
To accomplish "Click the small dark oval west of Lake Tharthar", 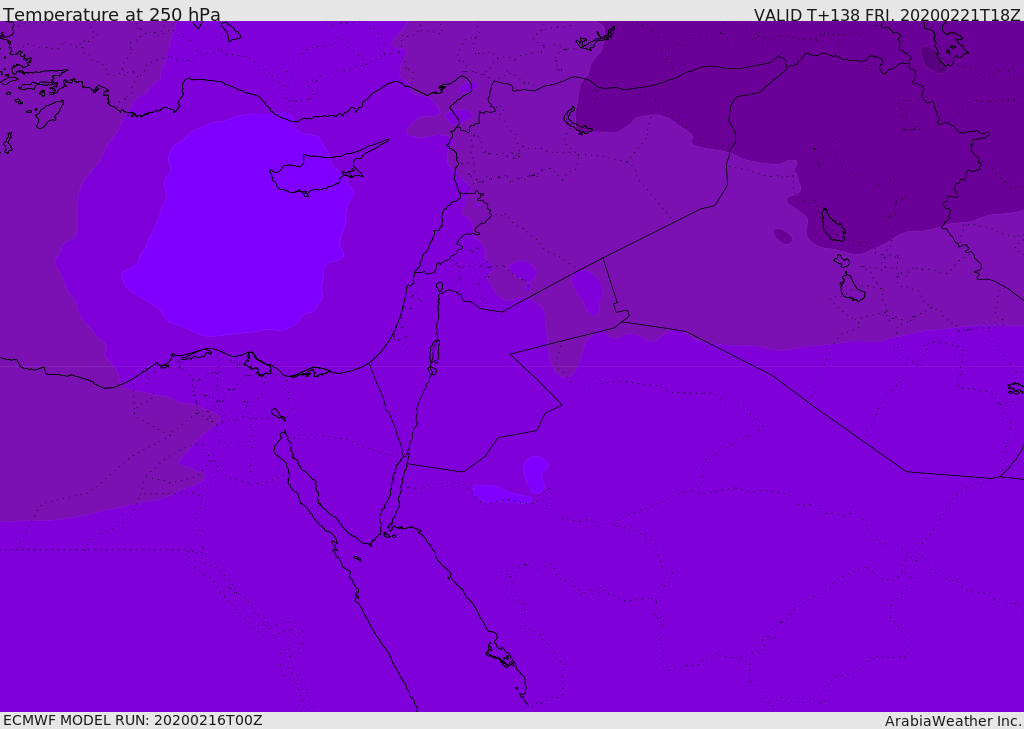I will pyautogui.click(x=782, y=236).
